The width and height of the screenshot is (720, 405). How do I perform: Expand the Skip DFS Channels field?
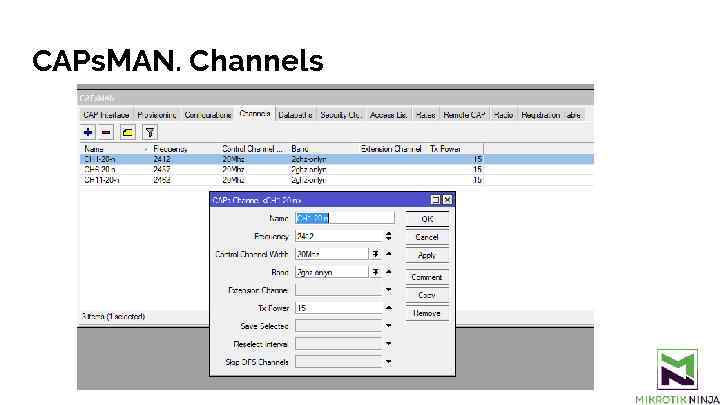[388, 362]
